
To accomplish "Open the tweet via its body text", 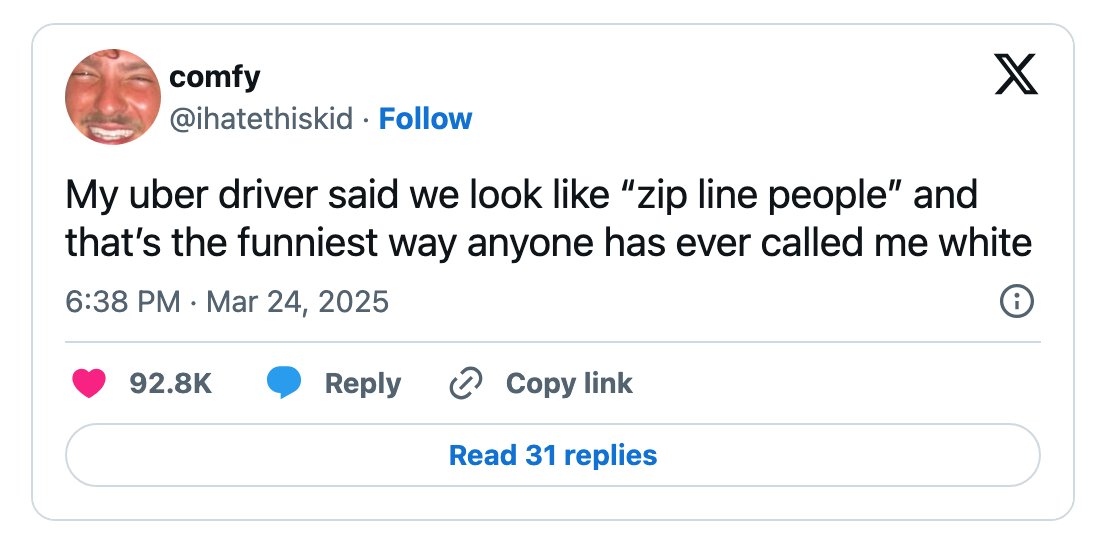I will [x=548, y=218].
